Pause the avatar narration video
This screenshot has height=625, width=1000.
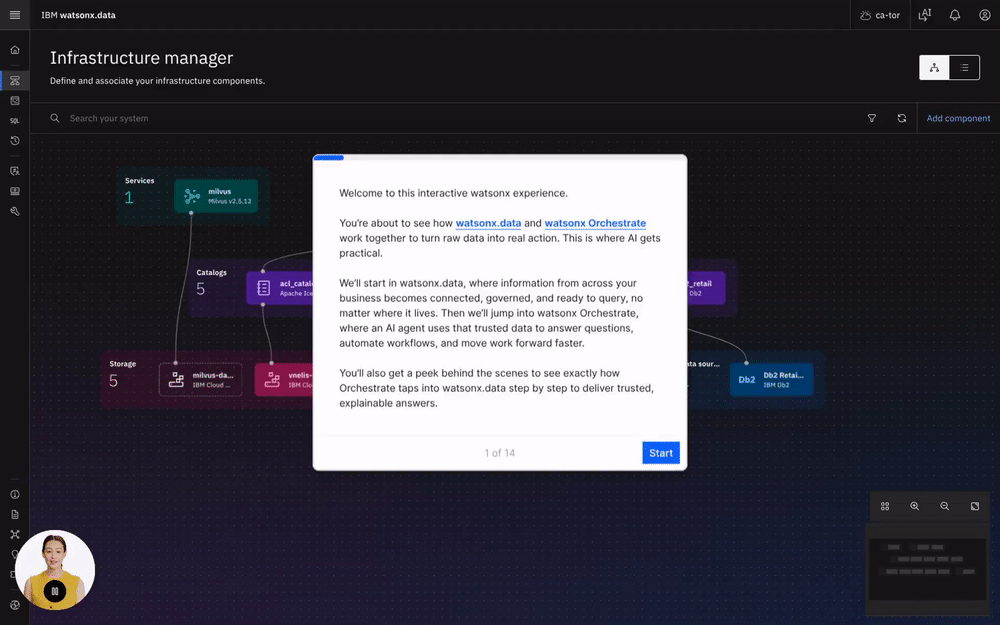(55, 591)
